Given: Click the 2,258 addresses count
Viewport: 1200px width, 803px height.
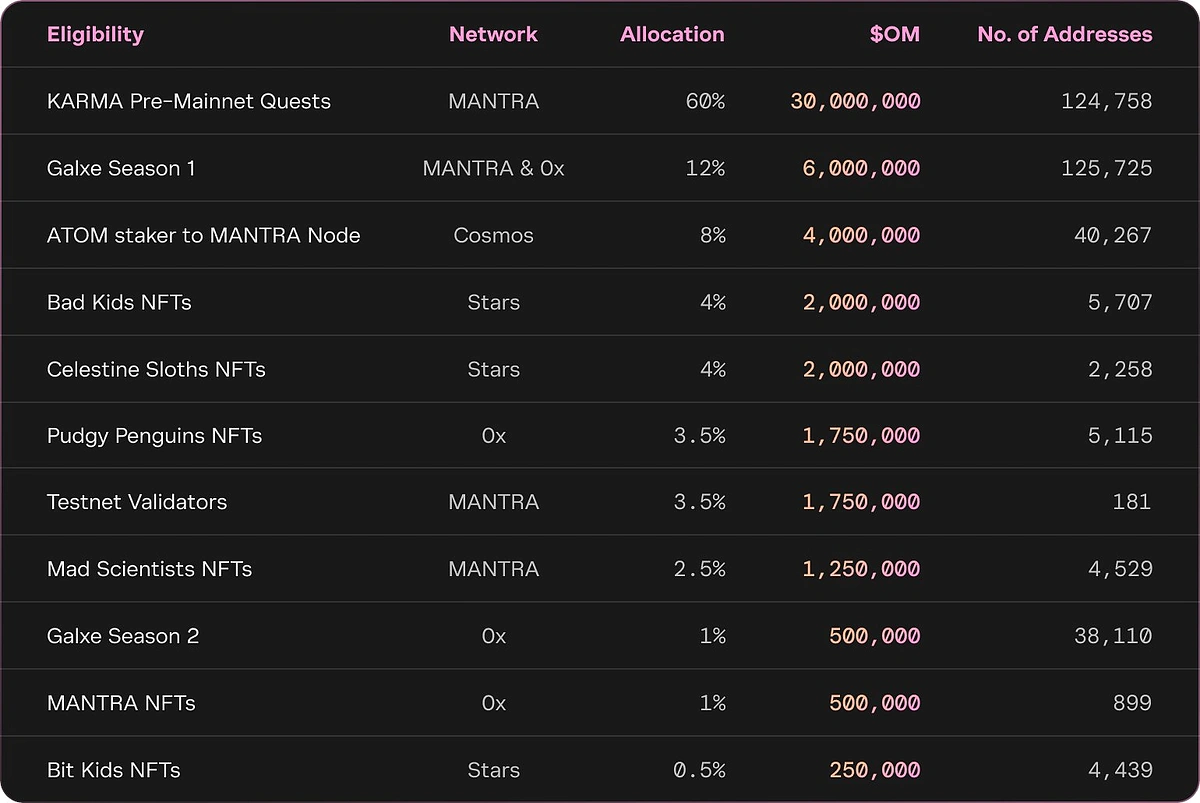Looking at the screenshot, I should click(x=1120, y=369).
